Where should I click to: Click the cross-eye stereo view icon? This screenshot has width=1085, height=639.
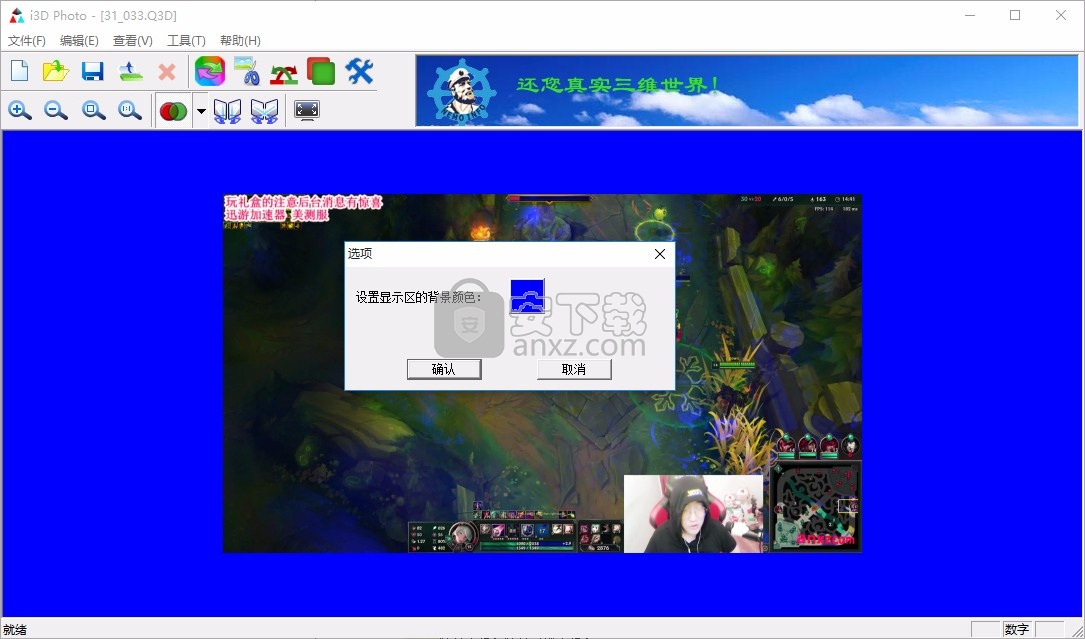point(264,111)
